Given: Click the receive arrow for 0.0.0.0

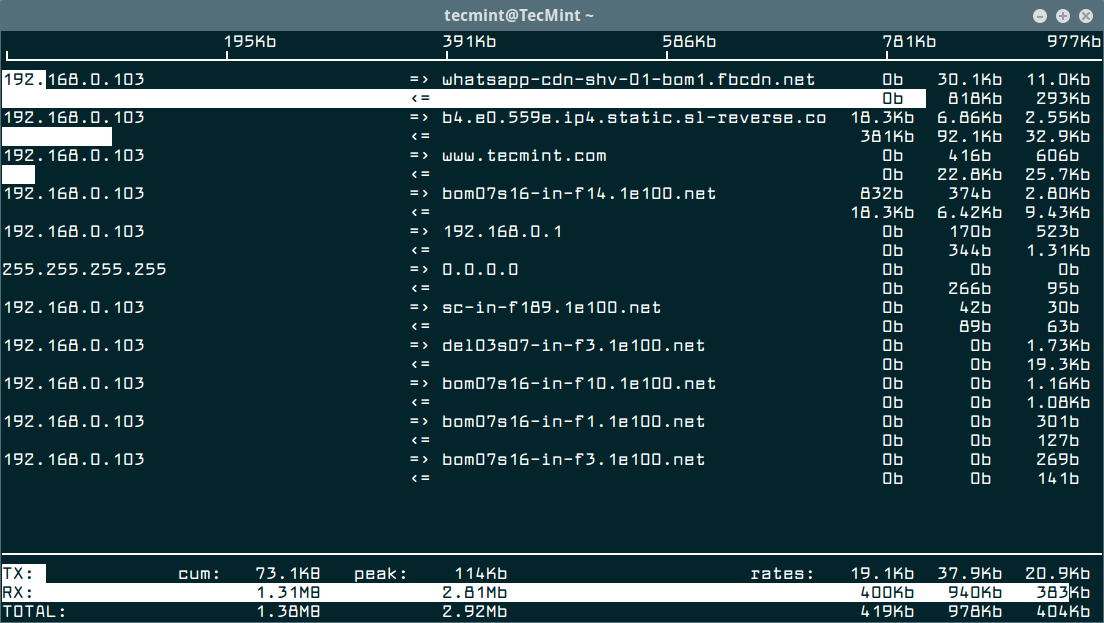Looking at the screenshot, I should pos(420,288).
